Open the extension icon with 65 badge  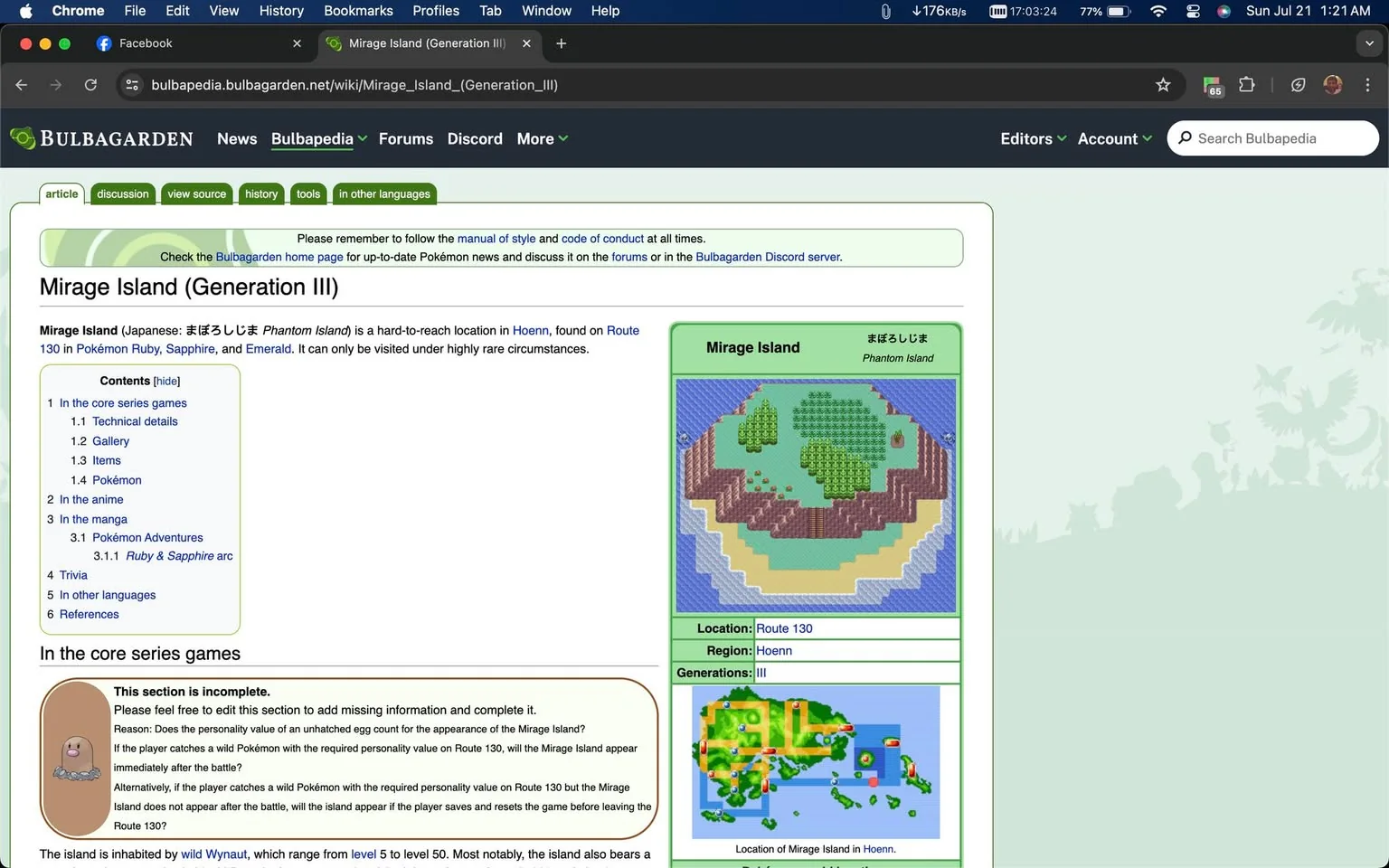pyautogui.click(x=1213, y=86)
